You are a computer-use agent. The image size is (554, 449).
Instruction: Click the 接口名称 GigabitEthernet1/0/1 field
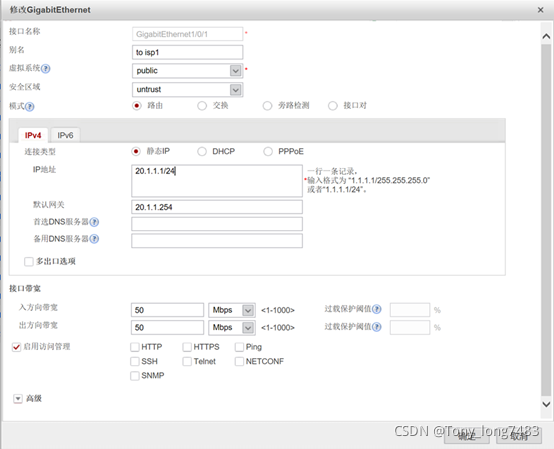pos(187,34)
